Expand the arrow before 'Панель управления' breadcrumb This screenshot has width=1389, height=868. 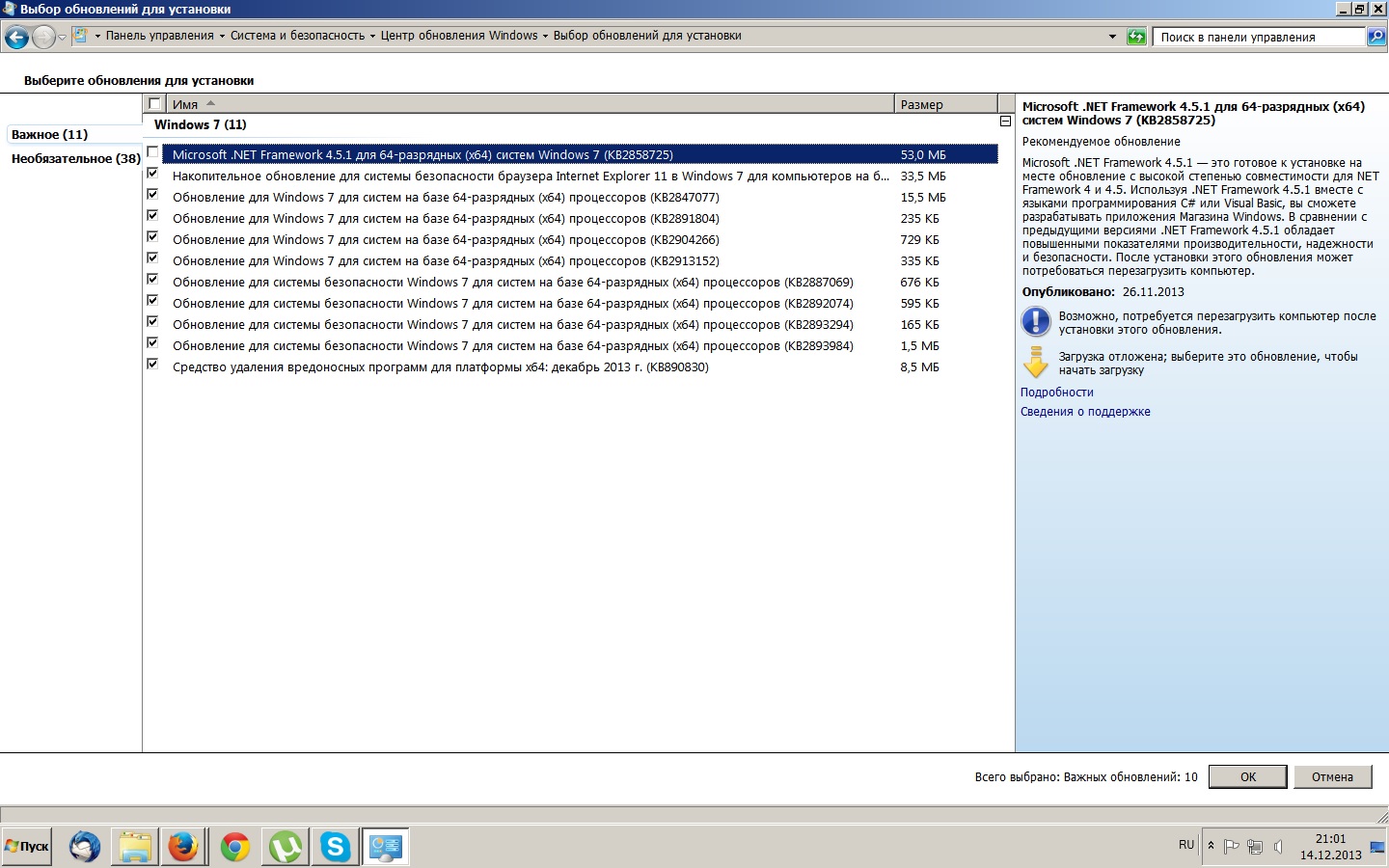[97, 37]
